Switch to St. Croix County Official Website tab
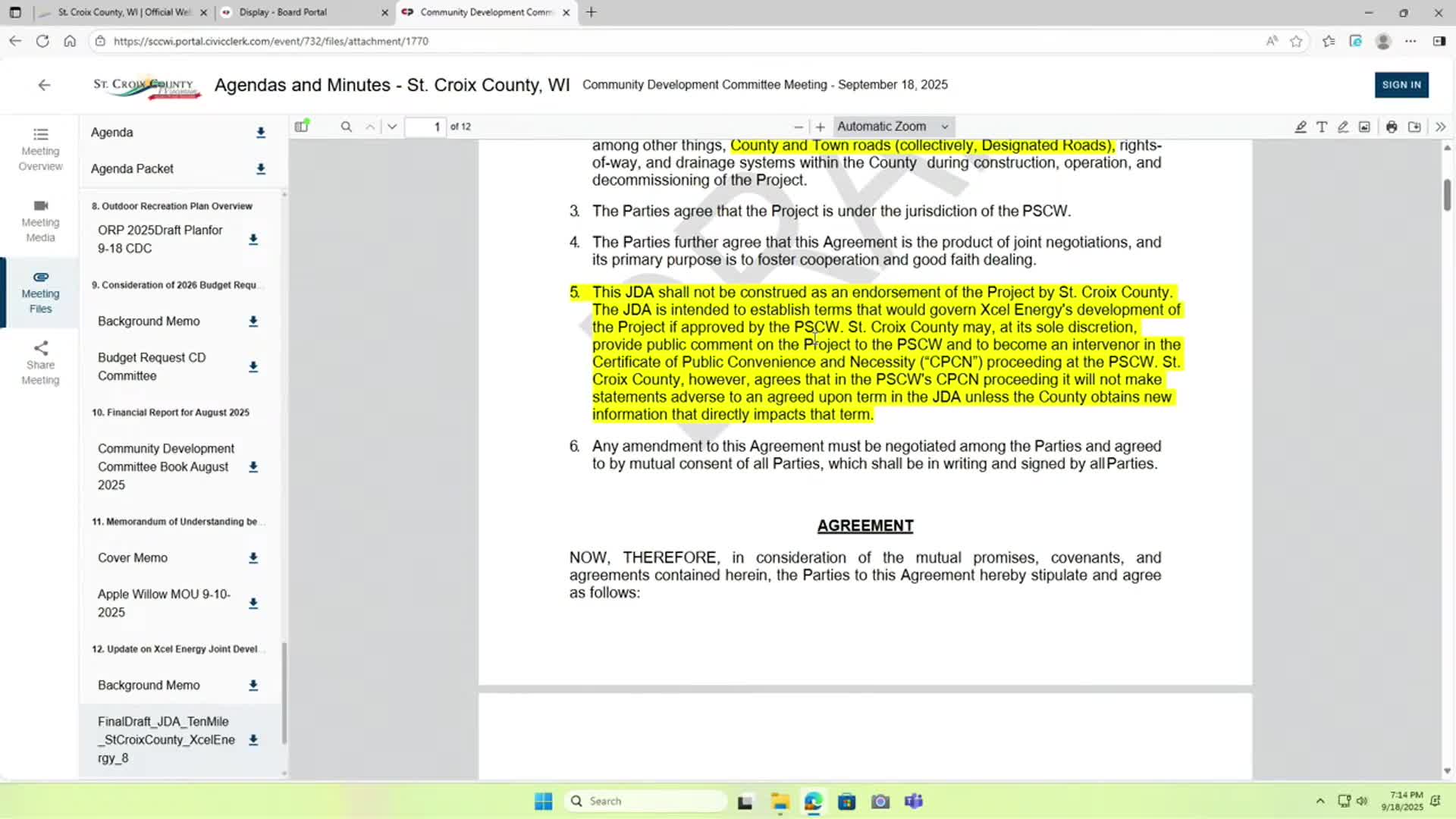This screenshot has width=1456, height=819. [x=124, y=12]
